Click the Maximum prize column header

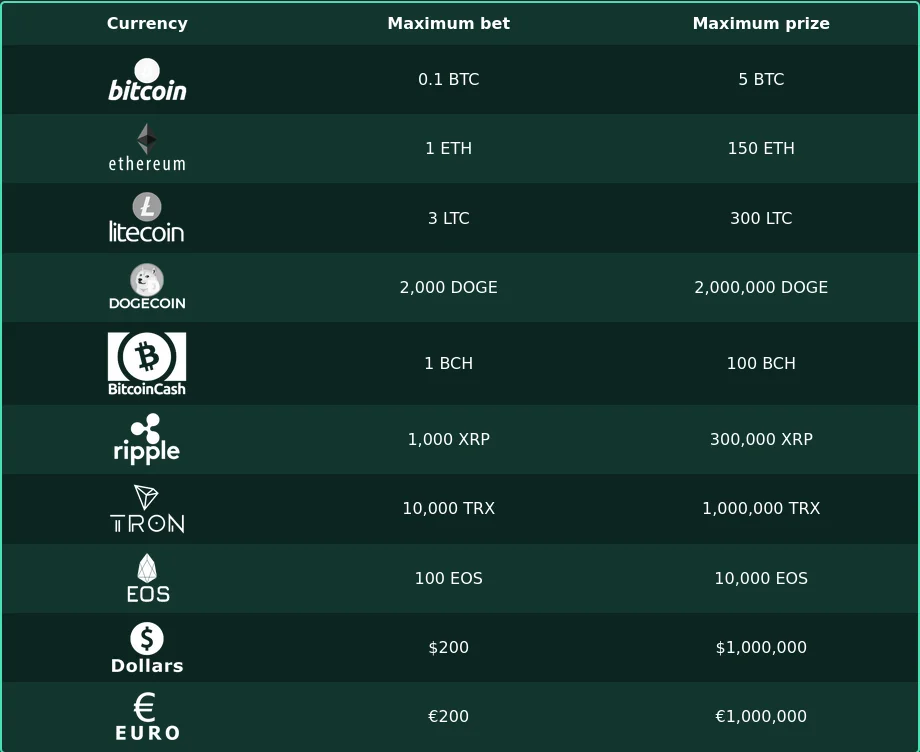tap(761, 23)
